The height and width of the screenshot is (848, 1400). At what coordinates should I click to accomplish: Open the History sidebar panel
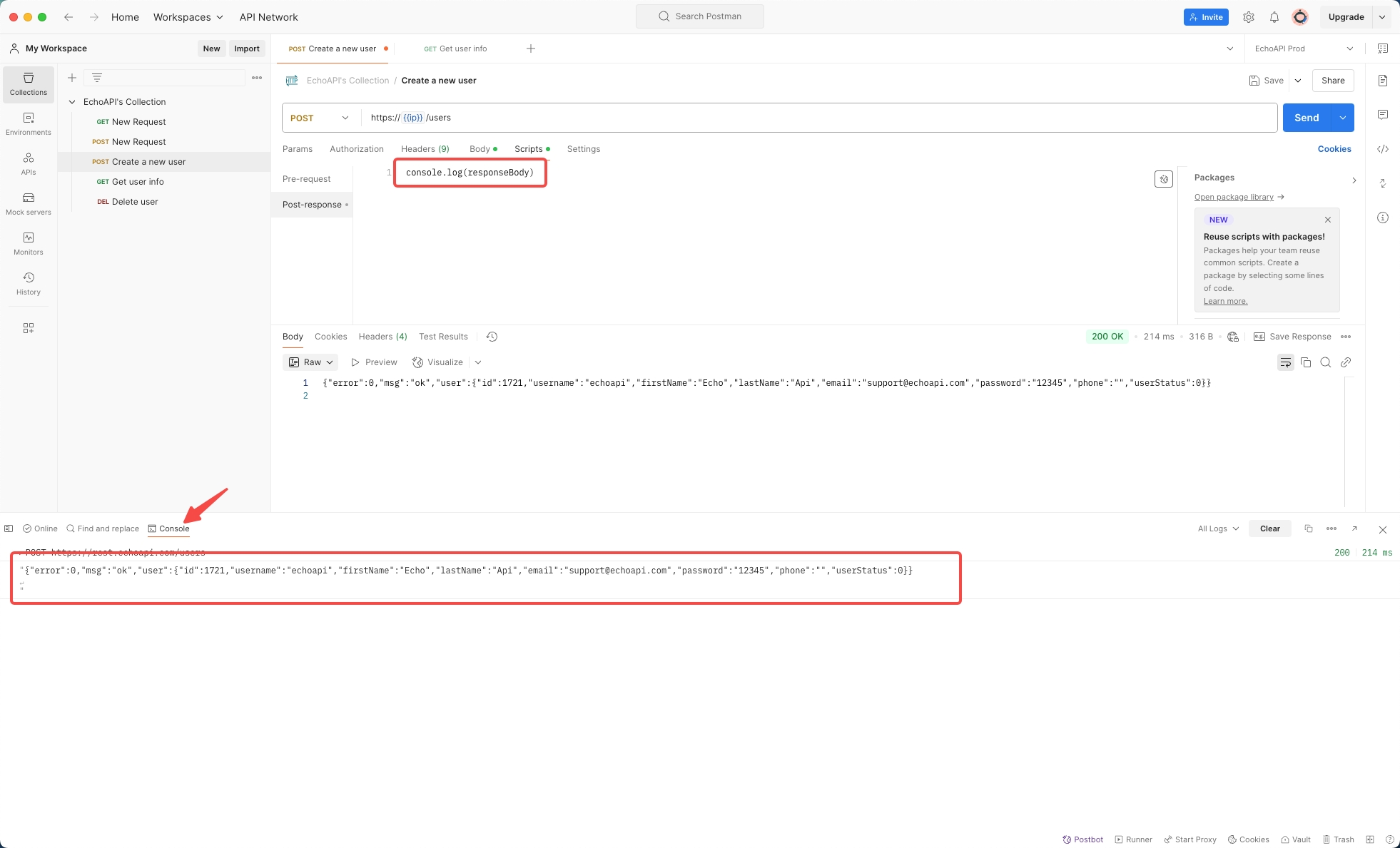click(x=29, y=284)
